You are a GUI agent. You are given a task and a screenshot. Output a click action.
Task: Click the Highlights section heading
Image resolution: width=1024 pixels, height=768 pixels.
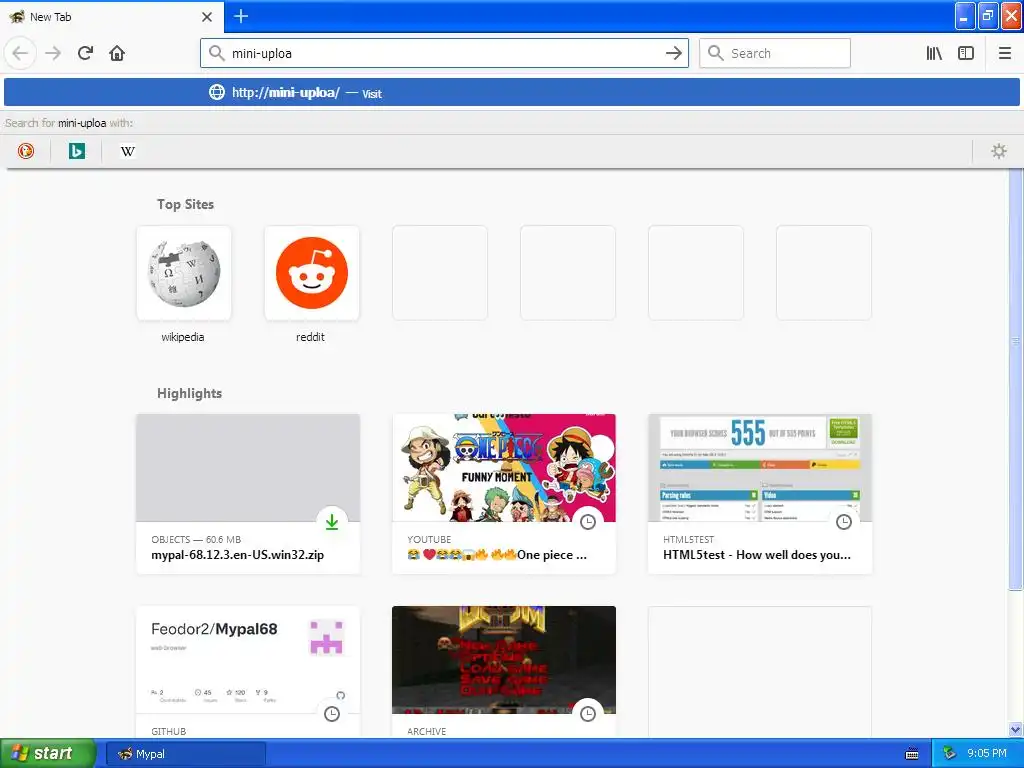(x=189, y=393)
